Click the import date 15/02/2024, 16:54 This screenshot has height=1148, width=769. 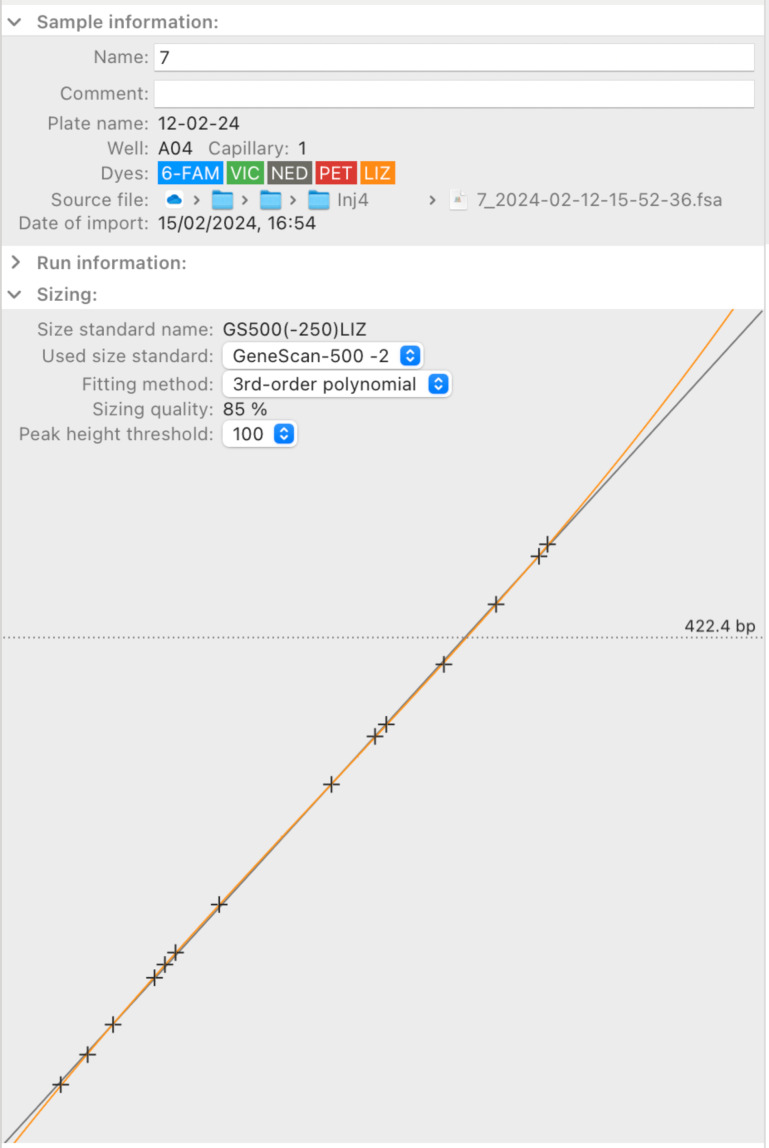click(237, 223)
